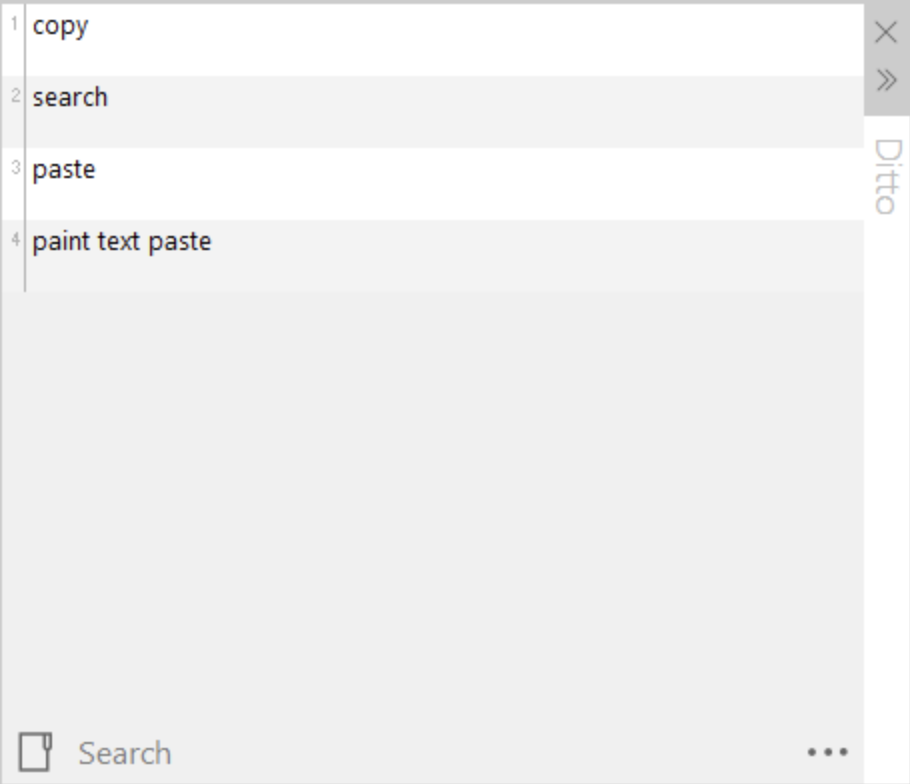Close the Ditto window with X

click(x=886, y=32)
